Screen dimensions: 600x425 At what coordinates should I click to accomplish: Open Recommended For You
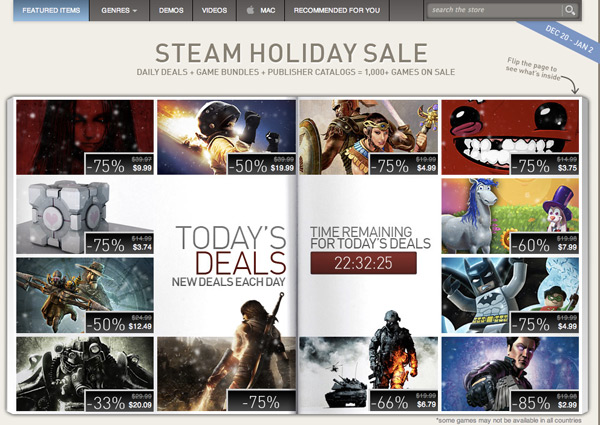coord(337,10)
